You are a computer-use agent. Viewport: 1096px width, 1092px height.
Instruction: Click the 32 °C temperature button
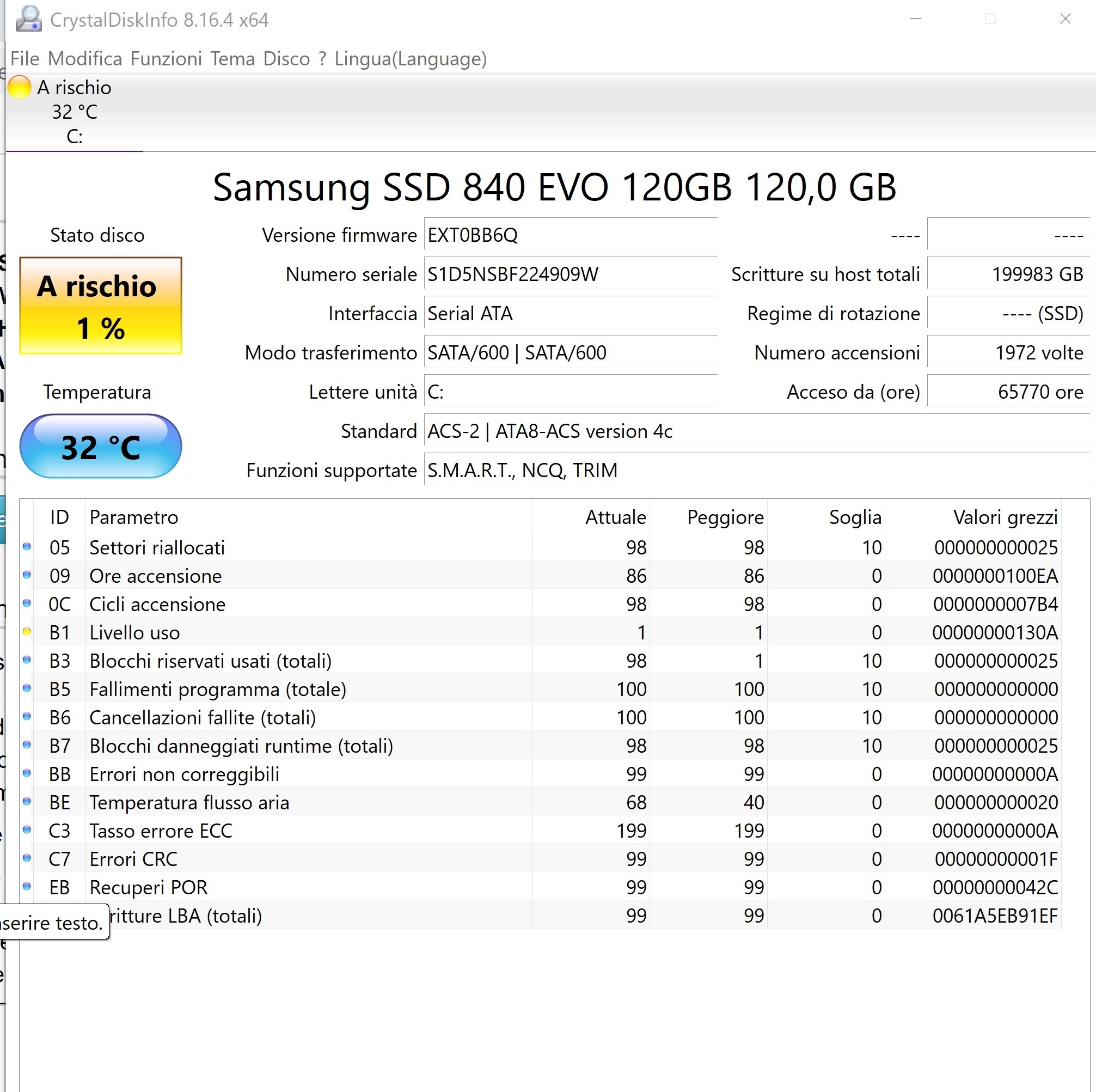coord(100,446)
